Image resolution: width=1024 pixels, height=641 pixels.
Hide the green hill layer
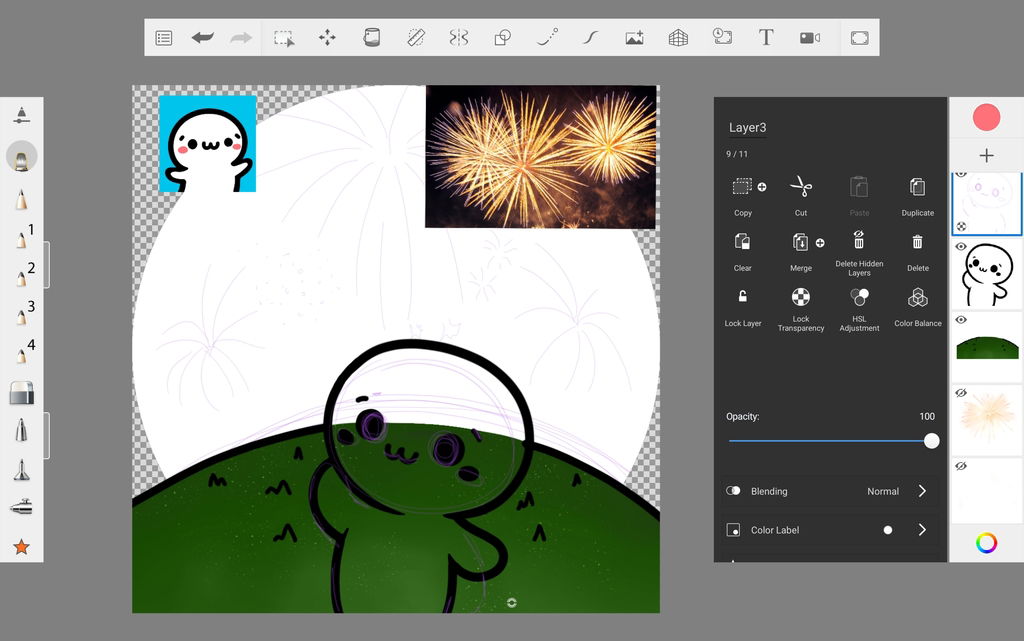pos(961,320)
